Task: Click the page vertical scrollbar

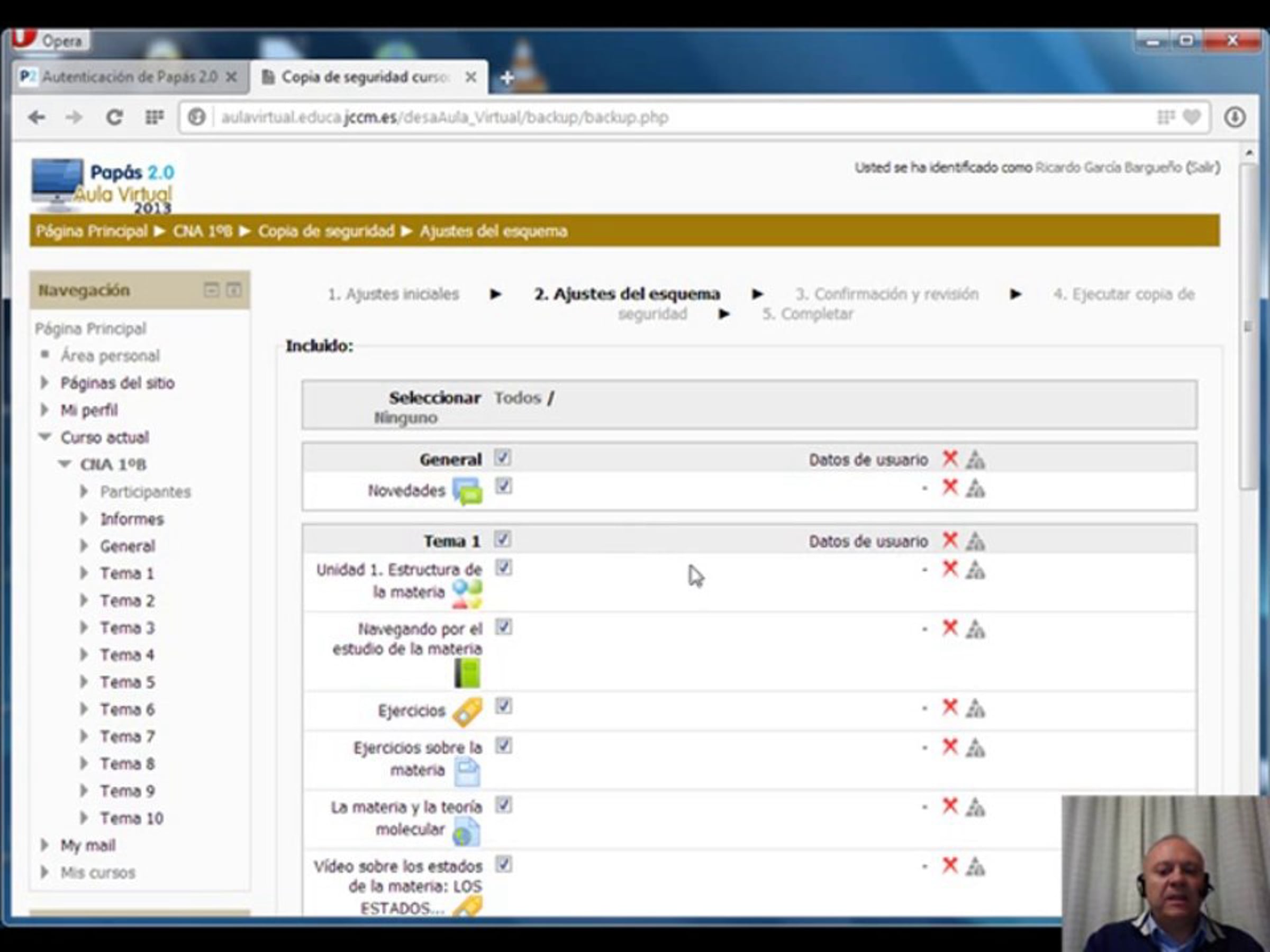Action: click(x=1247, y=327)
